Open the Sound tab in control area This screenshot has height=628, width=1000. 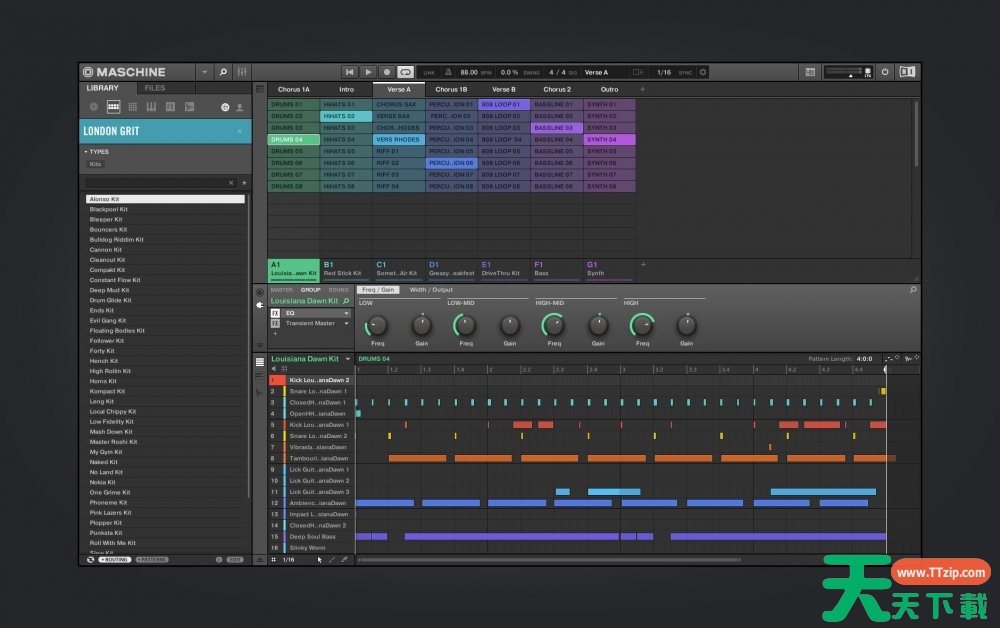tap(339, 289)
